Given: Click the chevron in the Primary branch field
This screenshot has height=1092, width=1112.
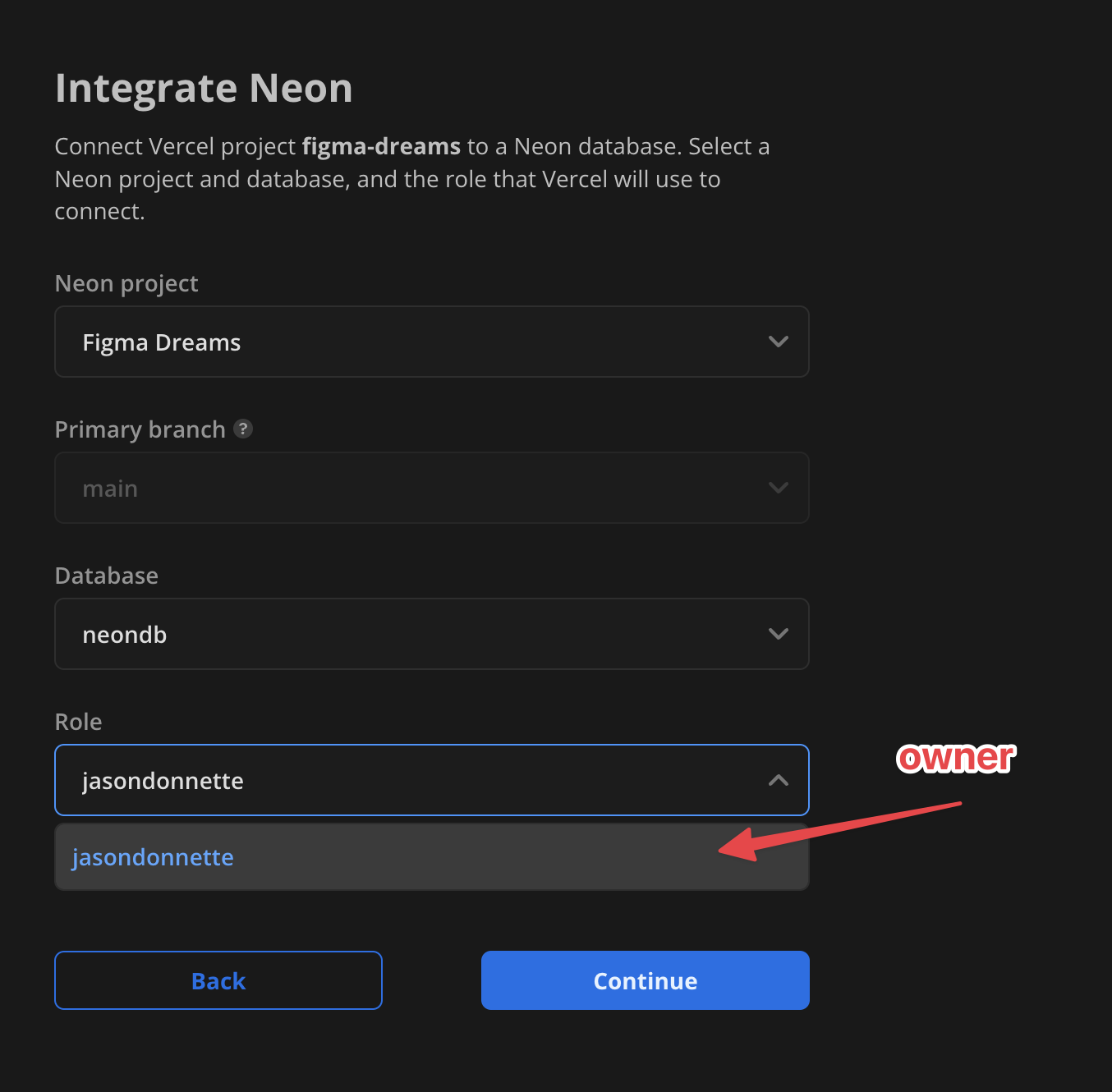Looking at the screenshot, I should click(x=778, y=488).
